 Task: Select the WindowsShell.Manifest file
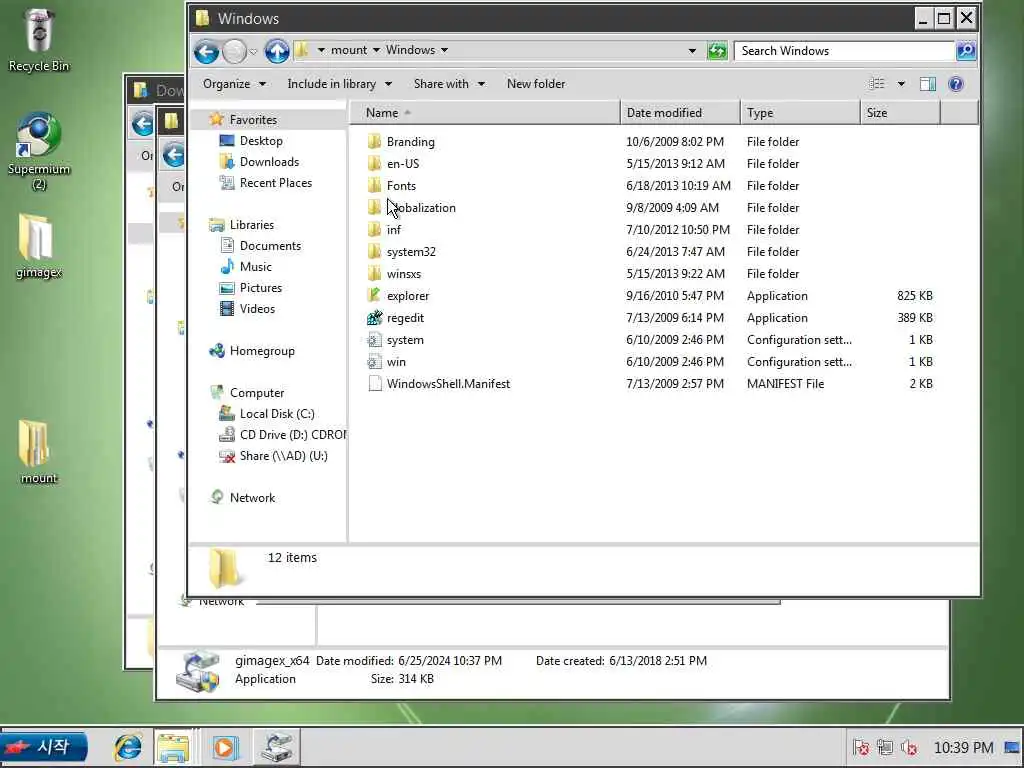[448, 384]
